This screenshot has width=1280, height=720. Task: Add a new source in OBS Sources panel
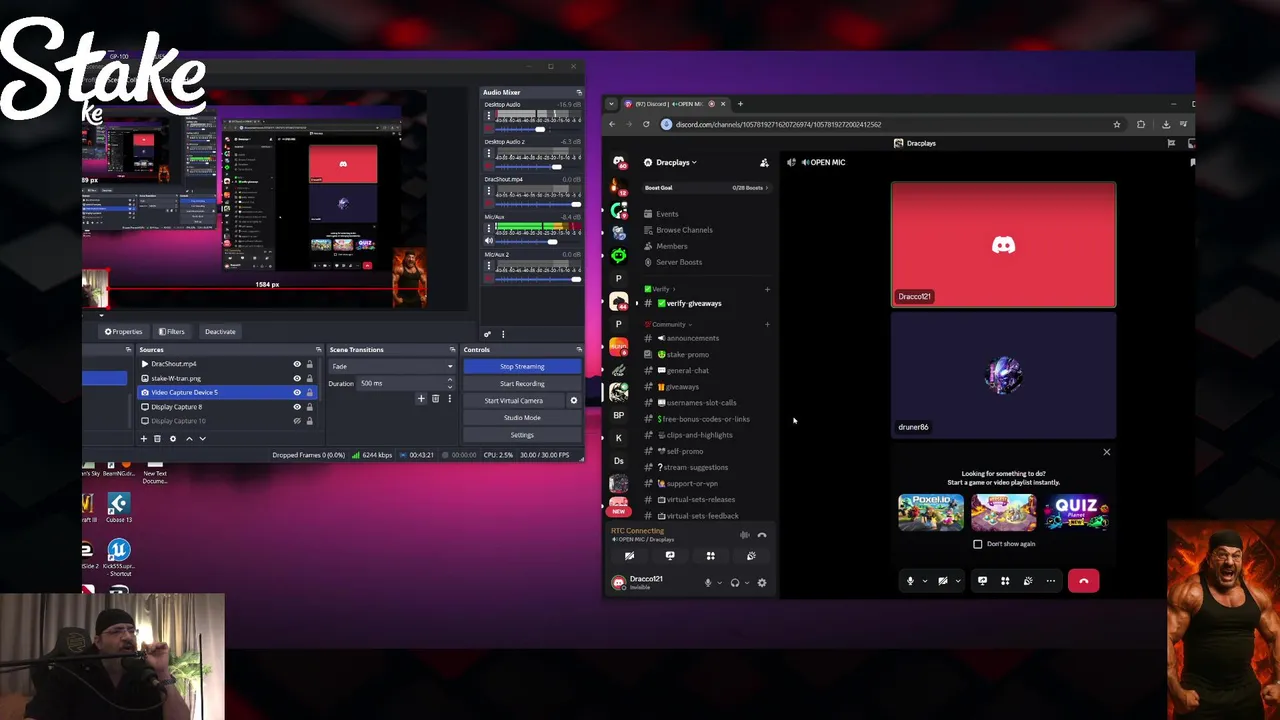[x=143, y=438]
